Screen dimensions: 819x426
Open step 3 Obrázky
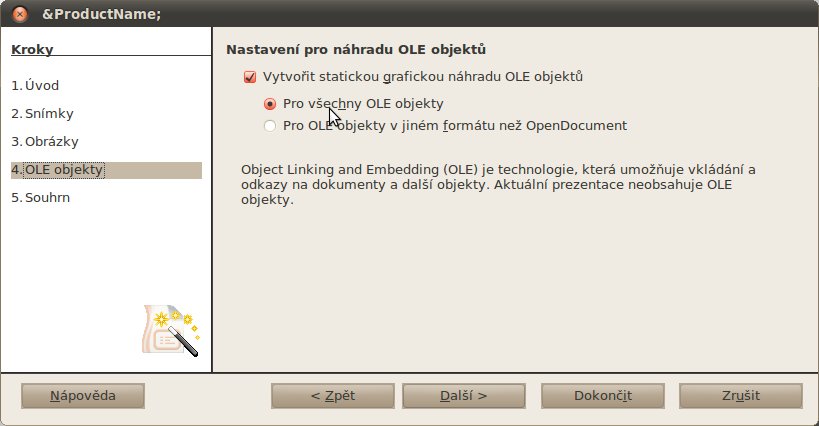(45, 142)
